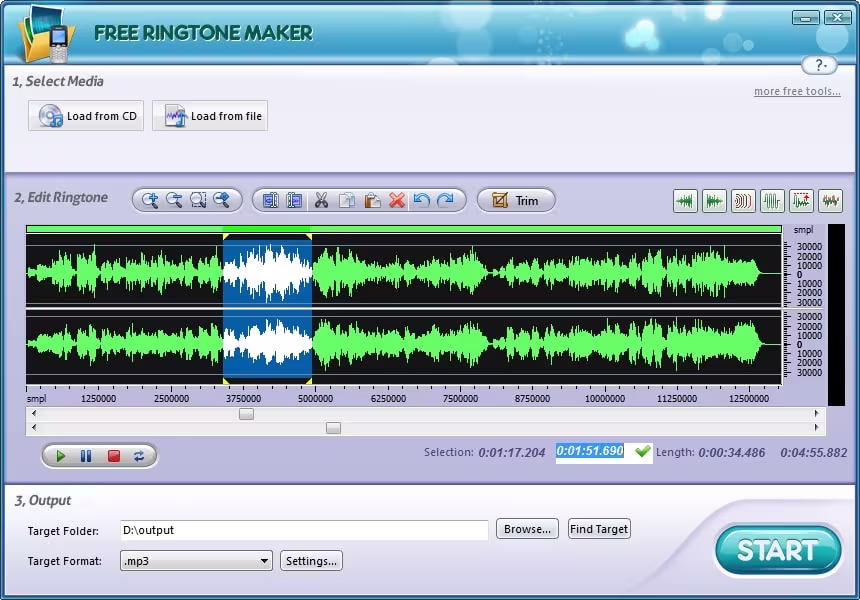Open the help question mark menu
The width and height of the screenshot is (860, 600).
[819, 65]
